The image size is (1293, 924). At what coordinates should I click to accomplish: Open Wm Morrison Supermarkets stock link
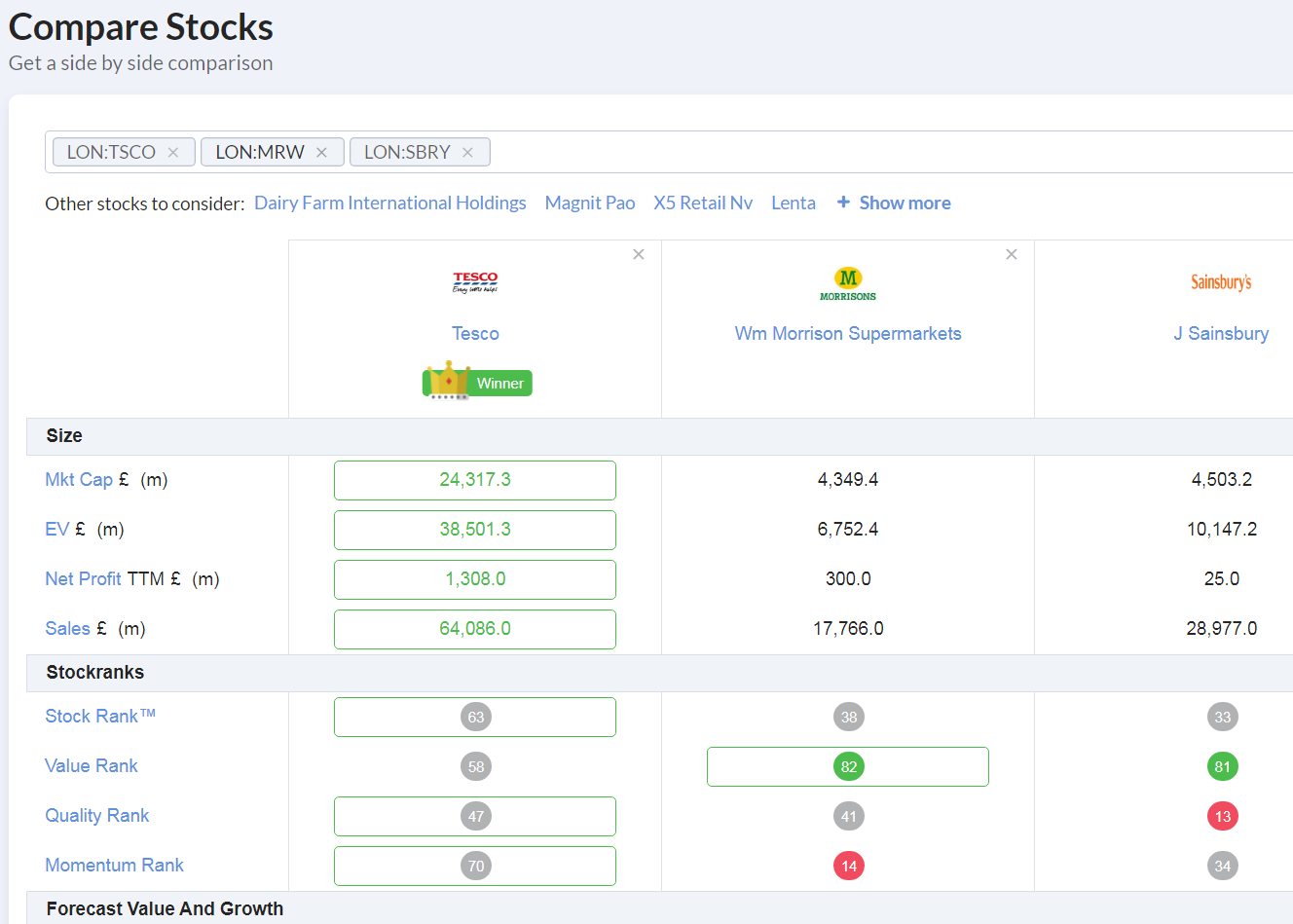[x=848, y=334]
